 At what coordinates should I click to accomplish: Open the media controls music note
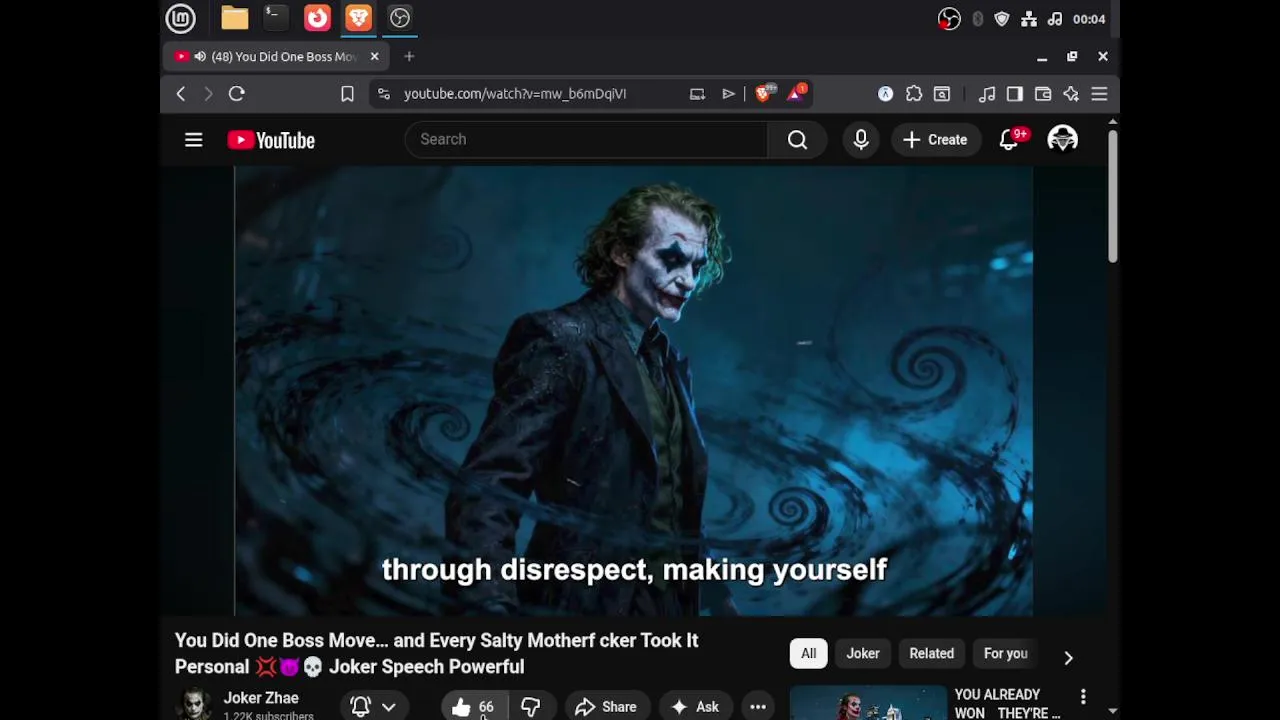[x=987, y=94]
